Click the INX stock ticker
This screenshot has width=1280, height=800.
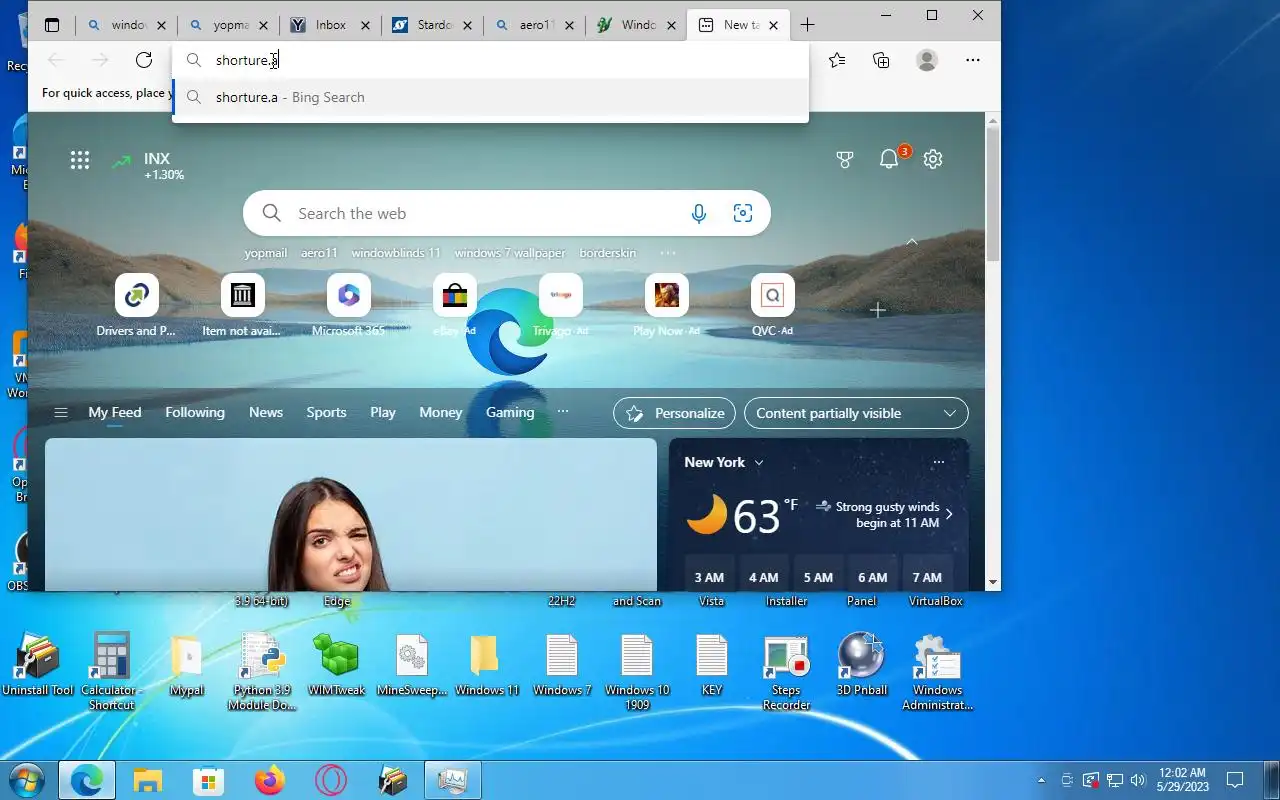148,166
